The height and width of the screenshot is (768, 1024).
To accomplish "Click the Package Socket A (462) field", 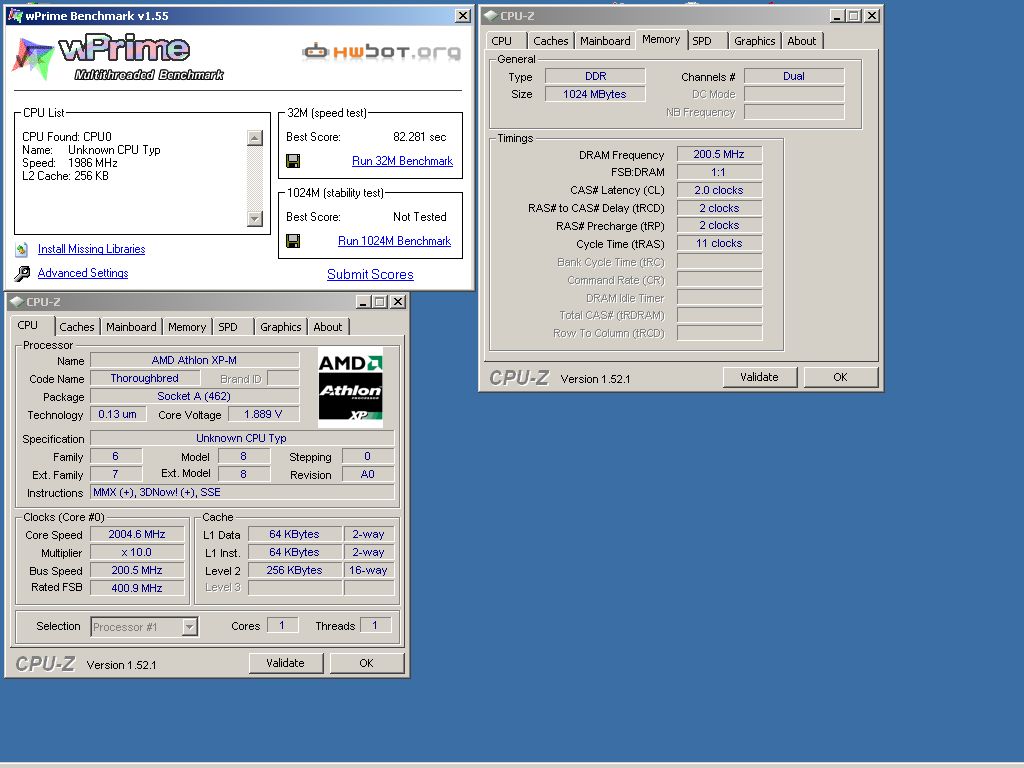I will coord(195,396).
